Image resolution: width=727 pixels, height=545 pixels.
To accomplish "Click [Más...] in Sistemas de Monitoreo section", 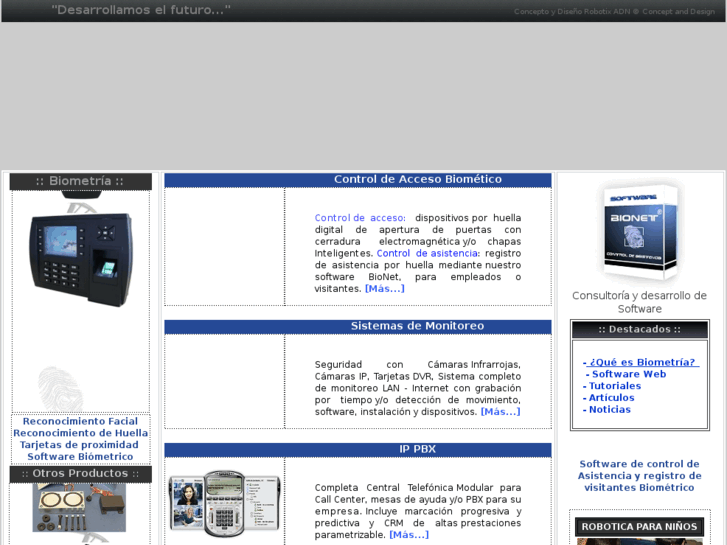I will pyautogui.click(x=501, y=411).
